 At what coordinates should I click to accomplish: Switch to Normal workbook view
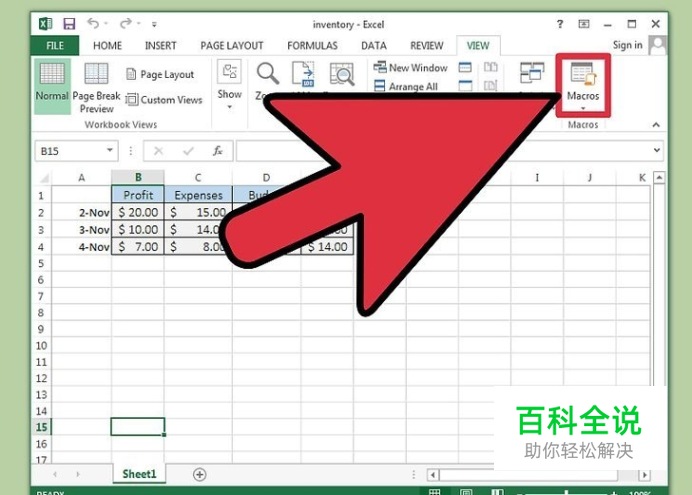(52, 86)
